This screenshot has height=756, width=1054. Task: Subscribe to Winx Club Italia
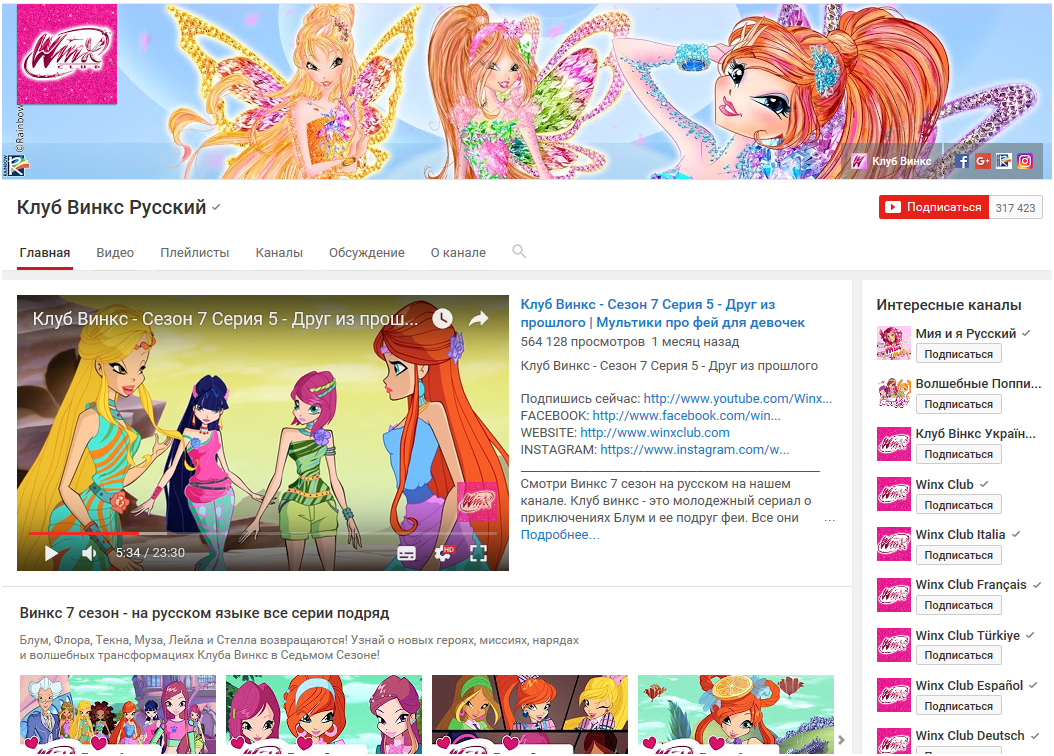(x=959, y=555)
